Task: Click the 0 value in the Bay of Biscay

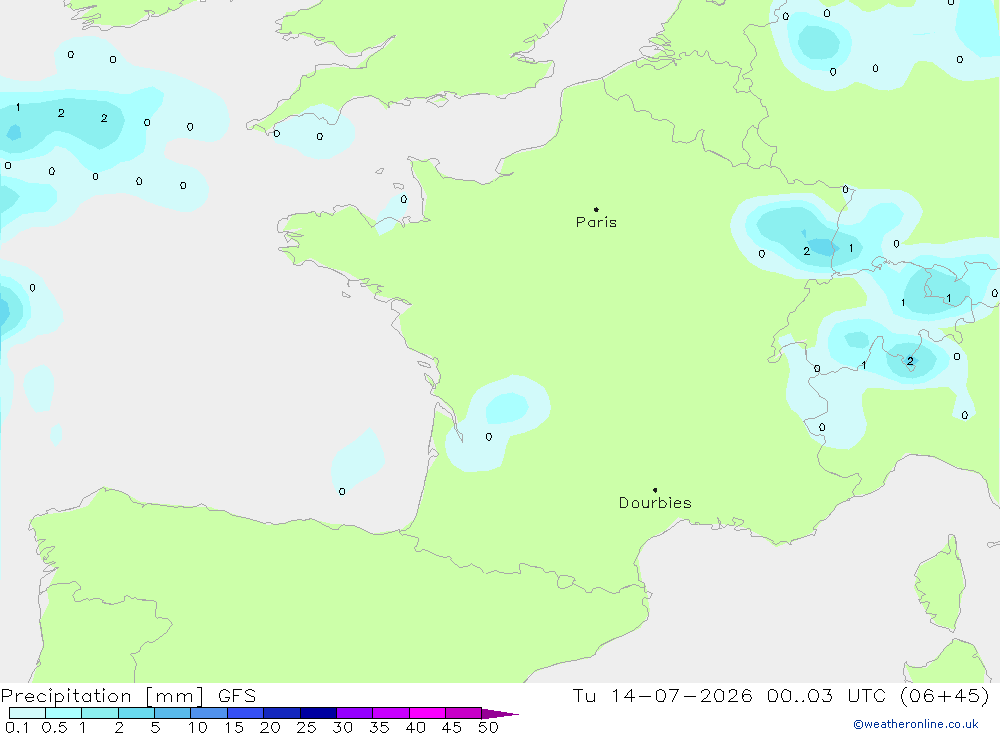Action: click(342, 491)
